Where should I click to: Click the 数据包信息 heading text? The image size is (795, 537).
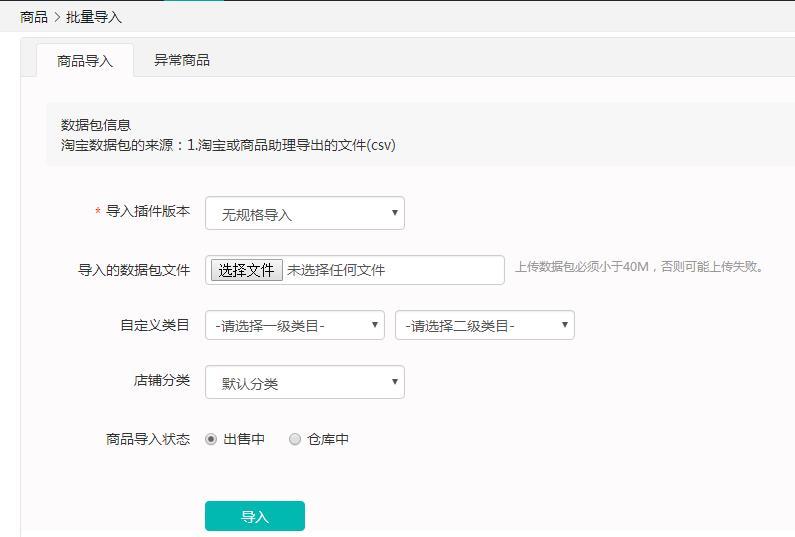click(96, 125)
